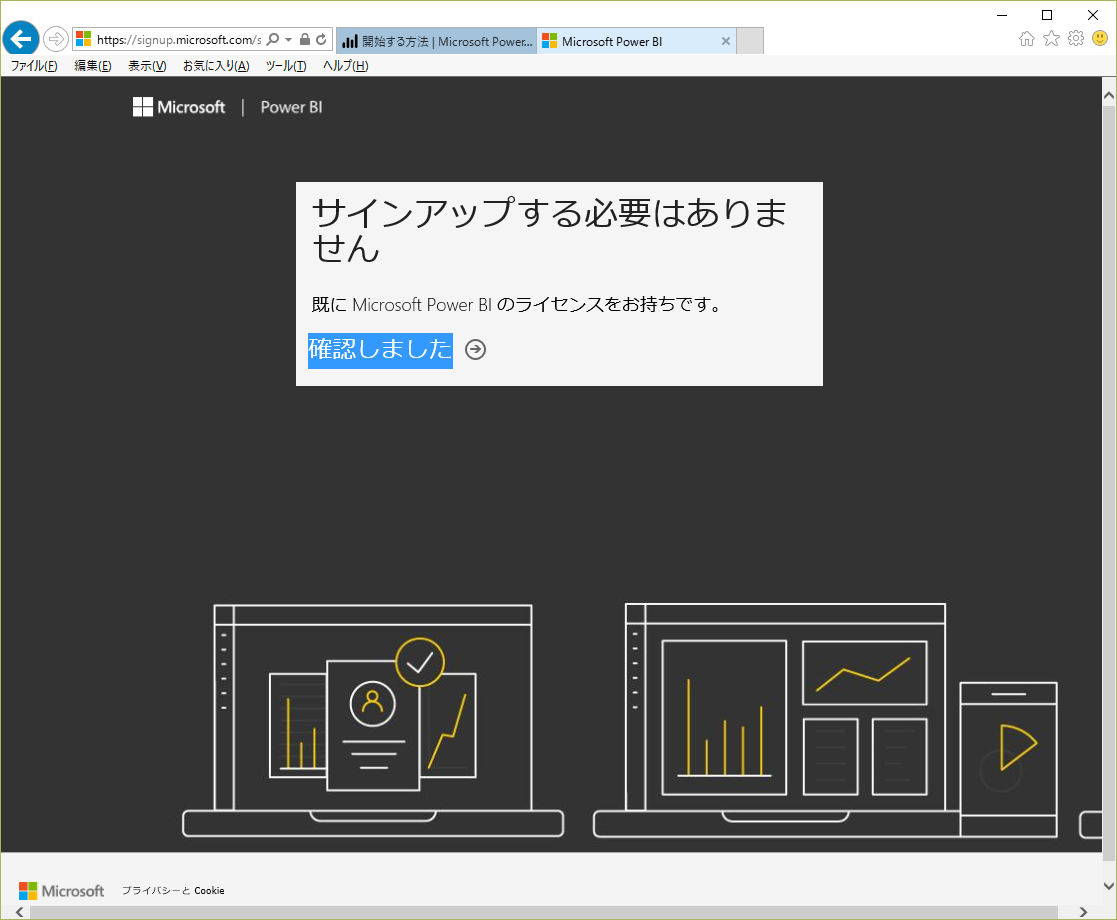1117x920 pixels.
Task: Click the vertical scrollbar up arrow
Action: click(1108, 95)
